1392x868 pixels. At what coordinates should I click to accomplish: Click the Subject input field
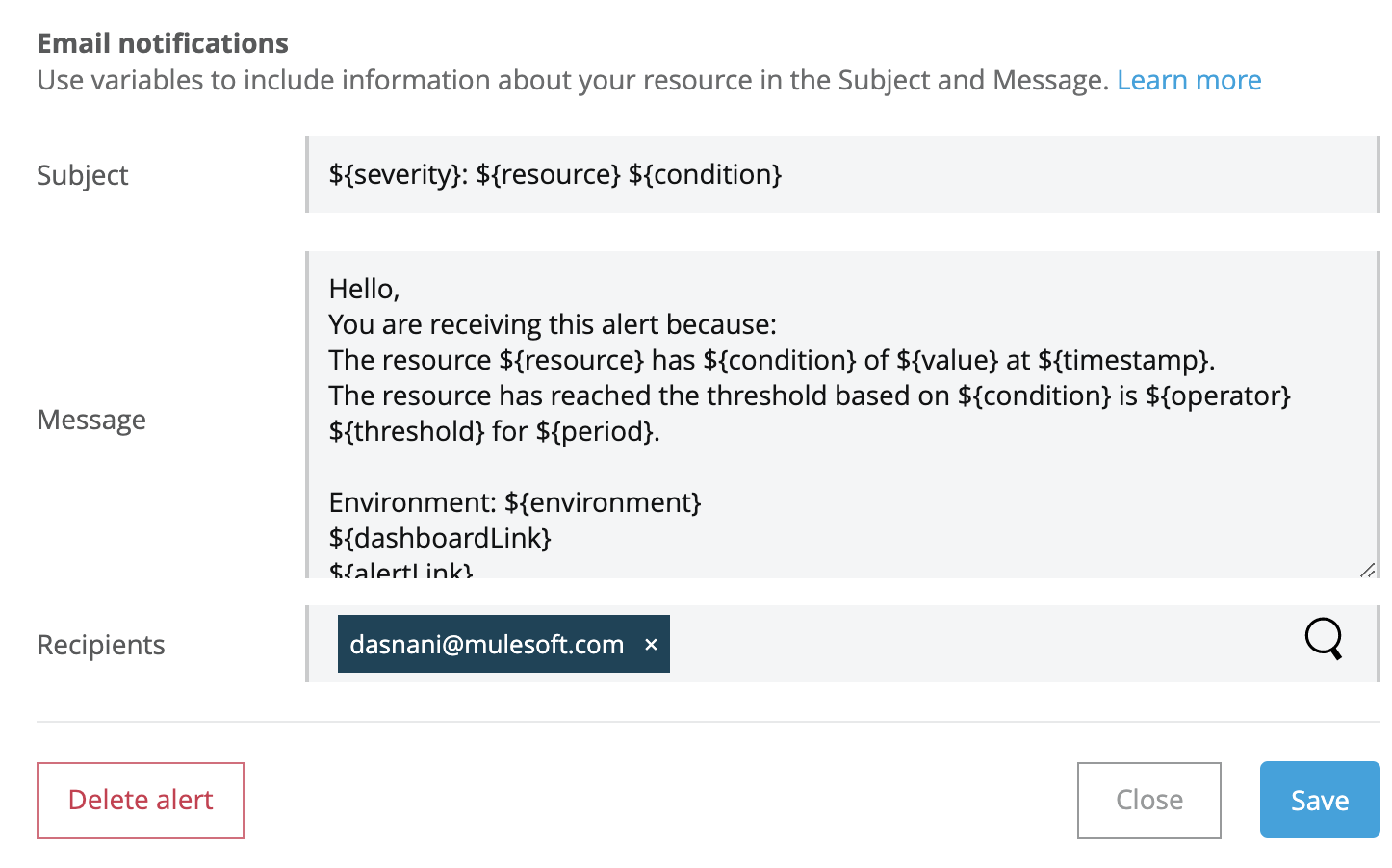(842, 174)
